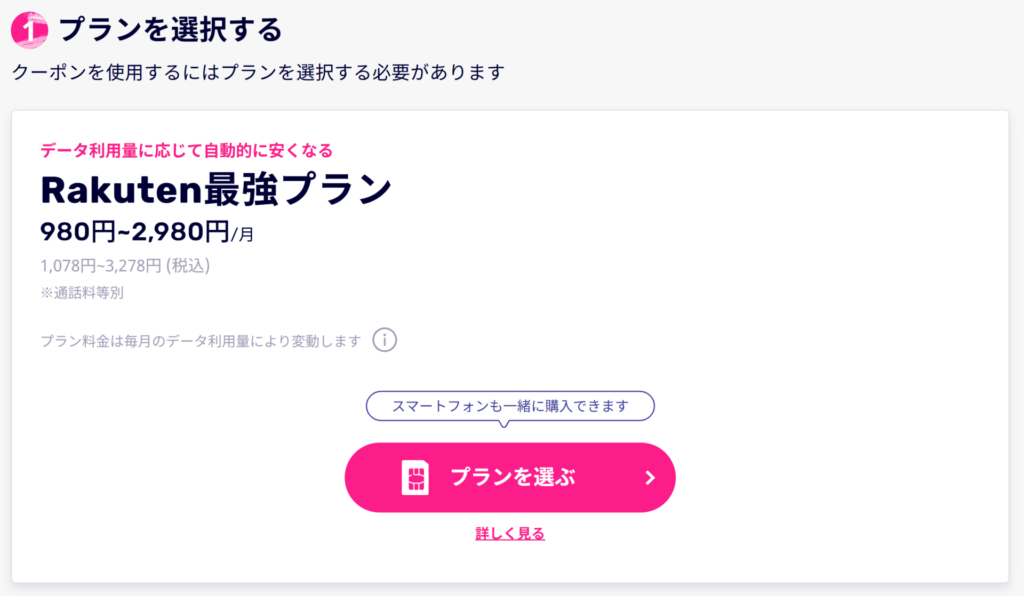Screen dimensions: 1024x596
Task: Click the (税込) tax-included label
Action: (x=187, y=266)
